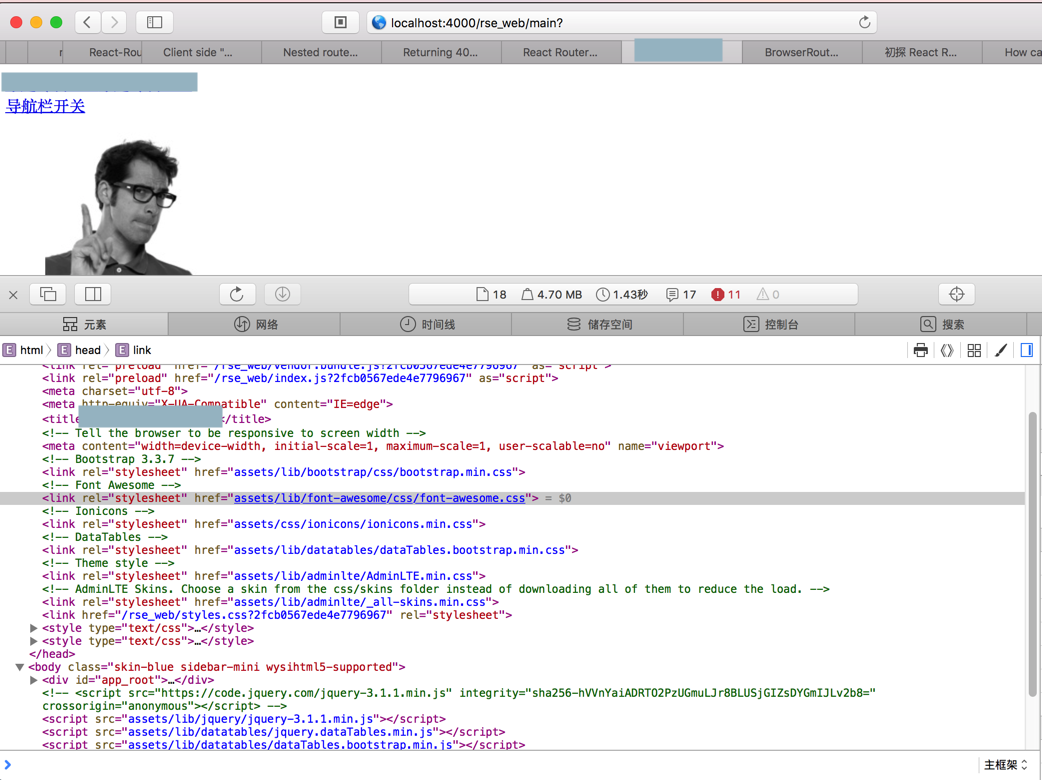Open the Returning 40... tab
The height and width of the screenshot is (780, 1042).
[x=441, y=52]
